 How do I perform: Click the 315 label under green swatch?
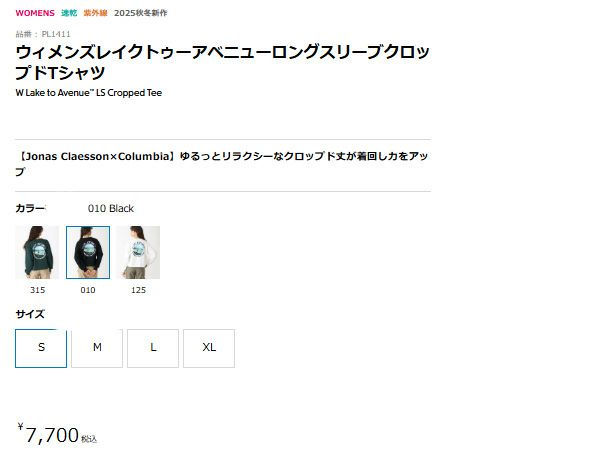coord(38,290)
